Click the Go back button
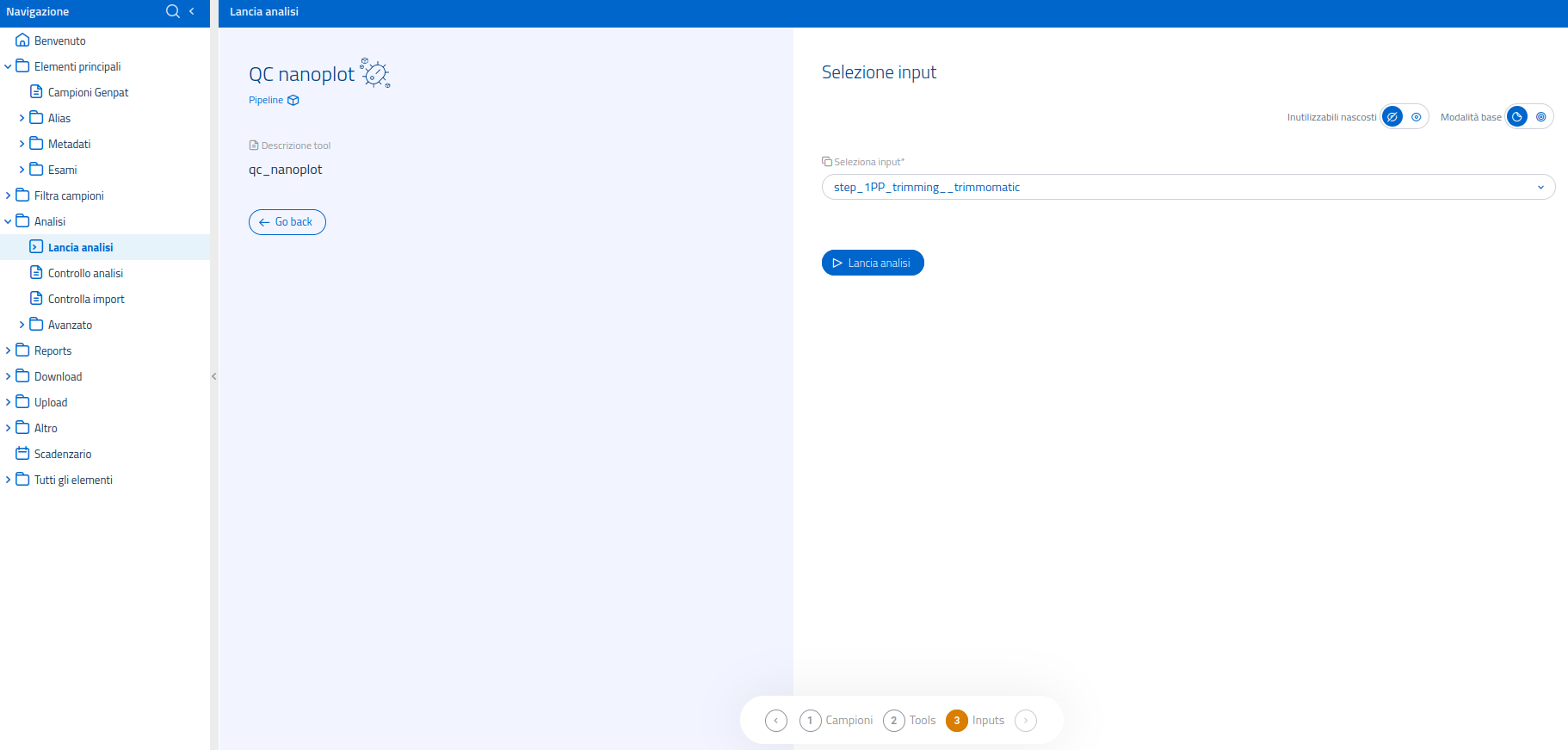Screen dimensions: 1568x750 click(x=287, y=222)
